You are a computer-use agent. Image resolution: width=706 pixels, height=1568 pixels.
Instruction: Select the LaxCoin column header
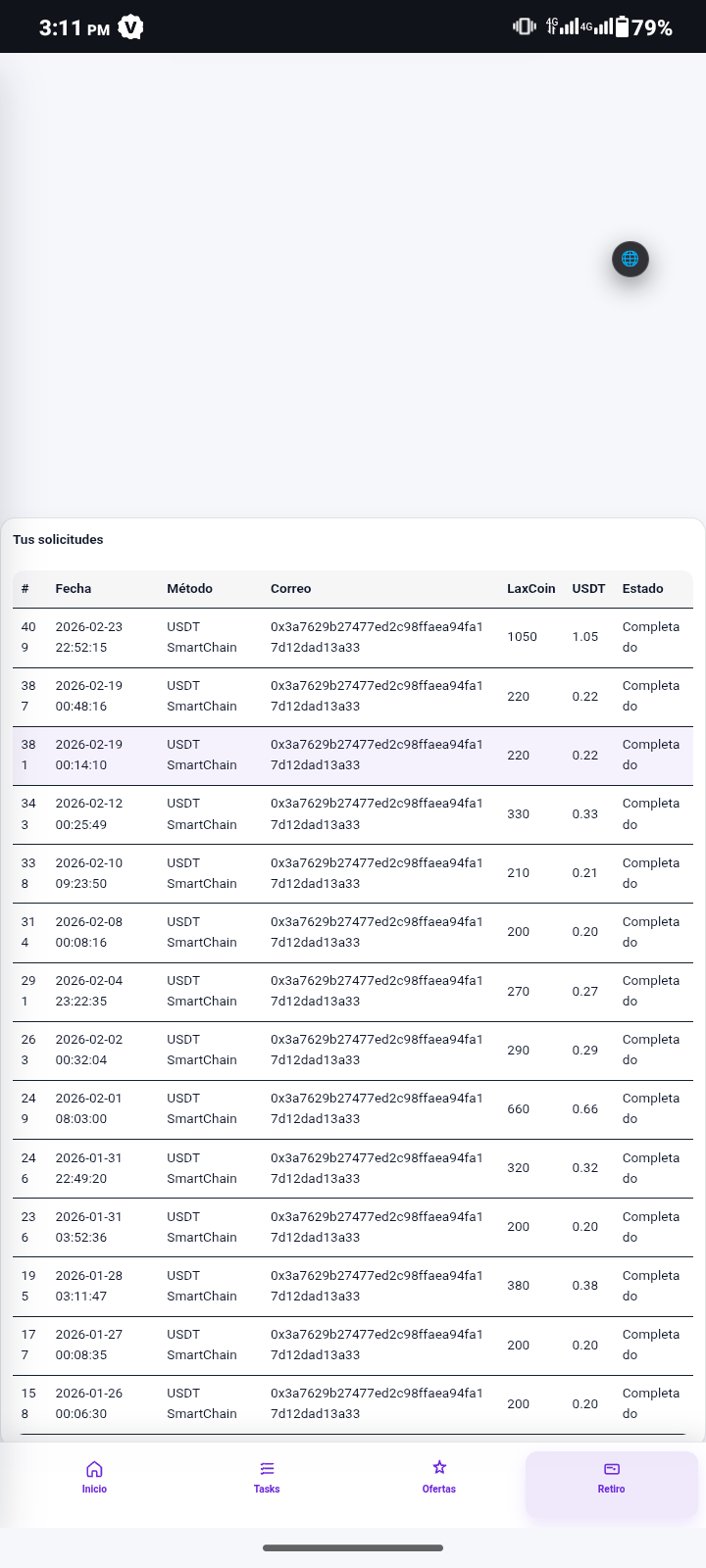531,589
